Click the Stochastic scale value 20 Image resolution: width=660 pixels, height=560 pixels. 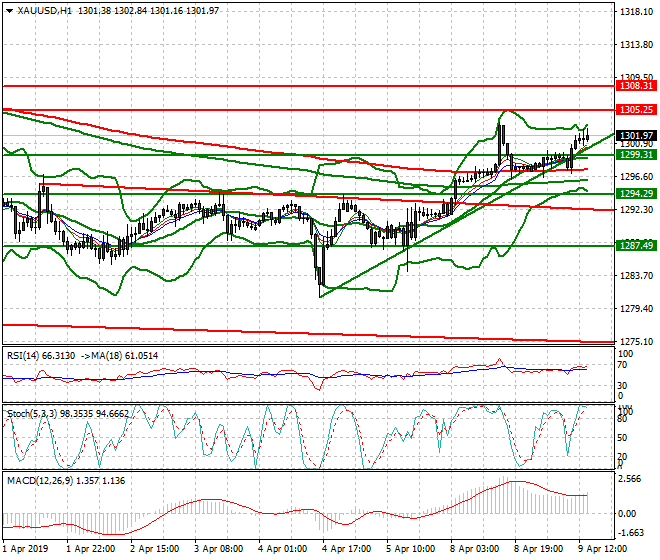click(622, 457)
